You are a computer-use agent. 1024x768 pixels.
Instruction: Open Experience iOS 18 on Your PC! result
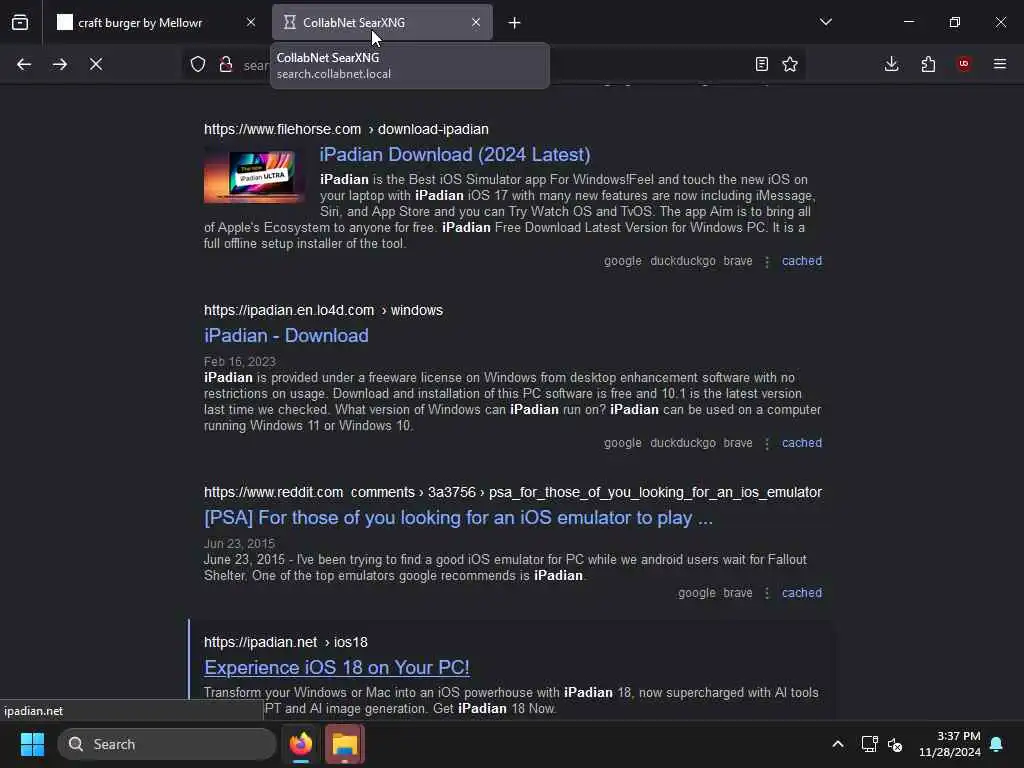coord(336,667)
